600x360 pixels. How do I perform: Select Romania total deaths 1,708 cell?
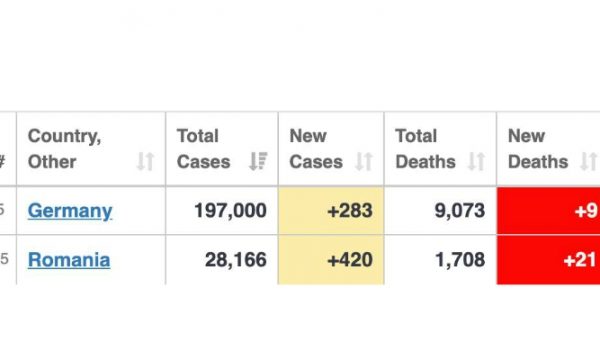click(440, 260)
